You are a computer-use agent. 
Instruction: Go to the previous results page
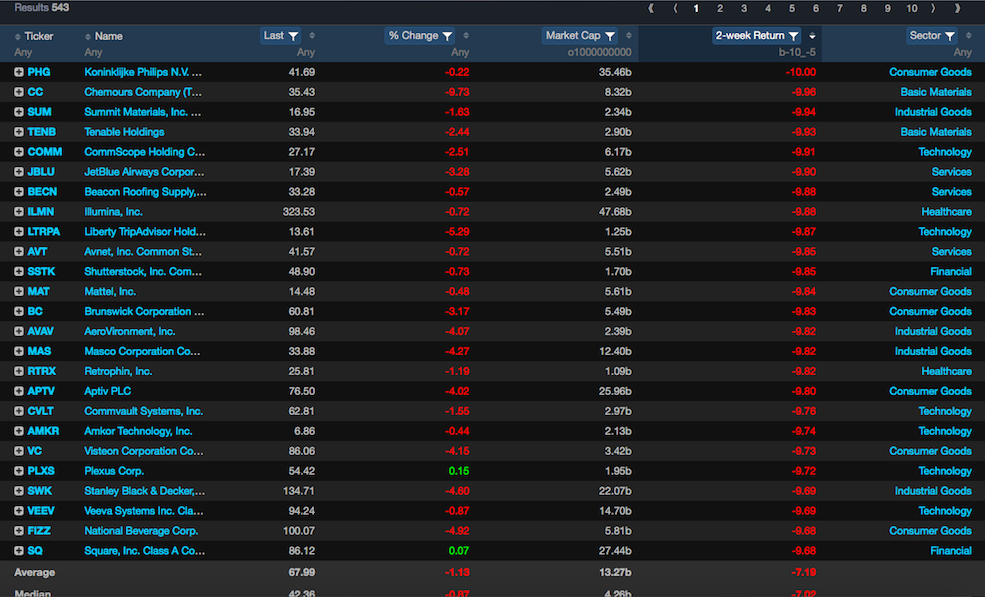pyautogui.click(x=675, y=8)
